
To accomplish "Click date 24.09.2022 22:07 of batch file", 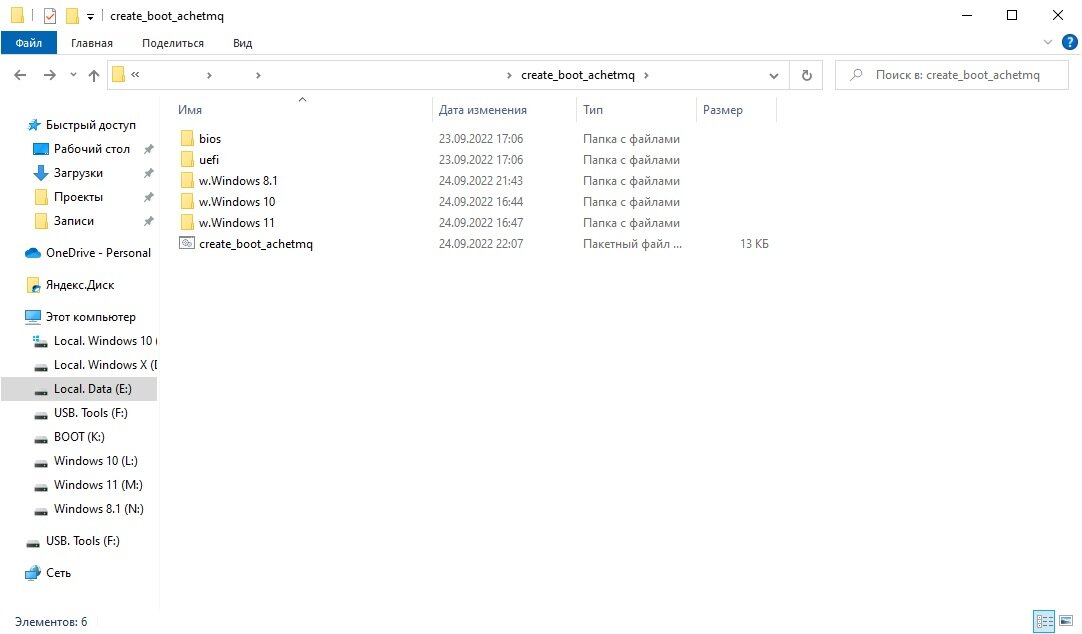I will click(481, 244).
